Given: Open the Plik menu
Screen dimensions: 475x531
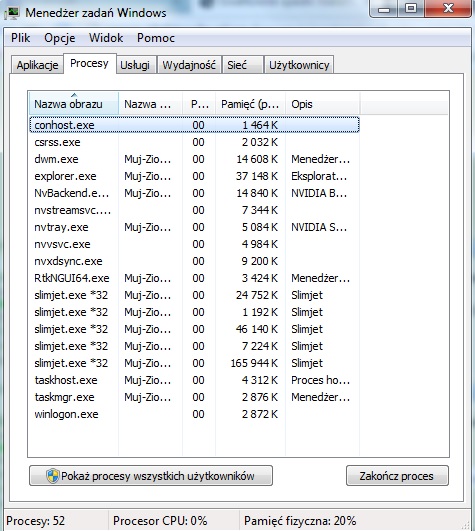Looking at the screenshot, I should [x=21, y=38].
